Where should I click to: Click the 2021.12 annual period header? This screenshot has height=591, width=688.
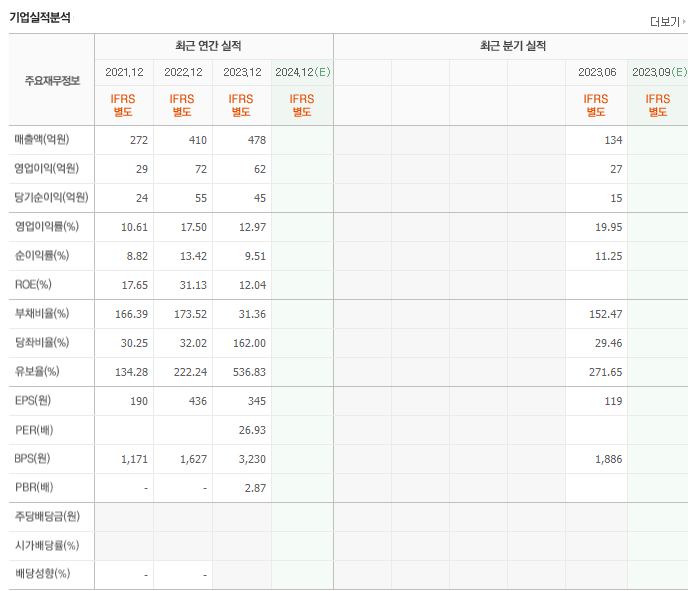[124, 72]
